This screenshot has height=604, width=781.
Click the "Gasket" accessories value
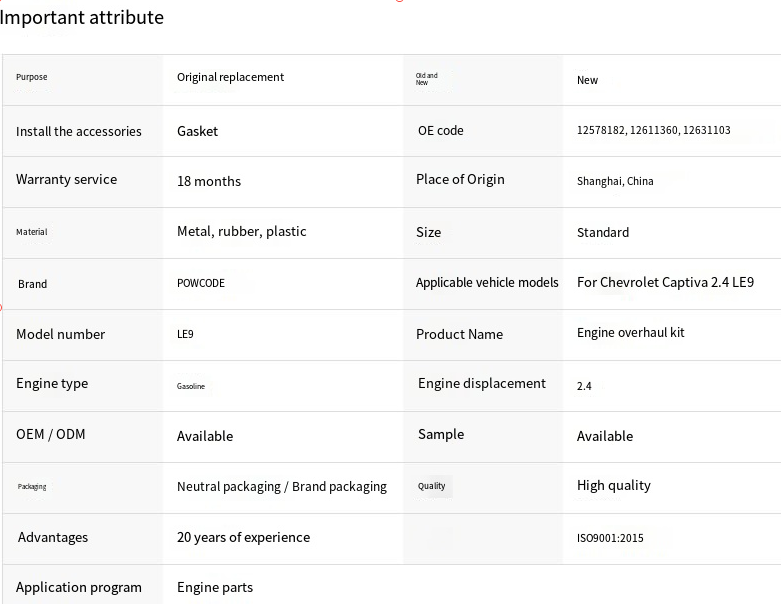(197, 131)
